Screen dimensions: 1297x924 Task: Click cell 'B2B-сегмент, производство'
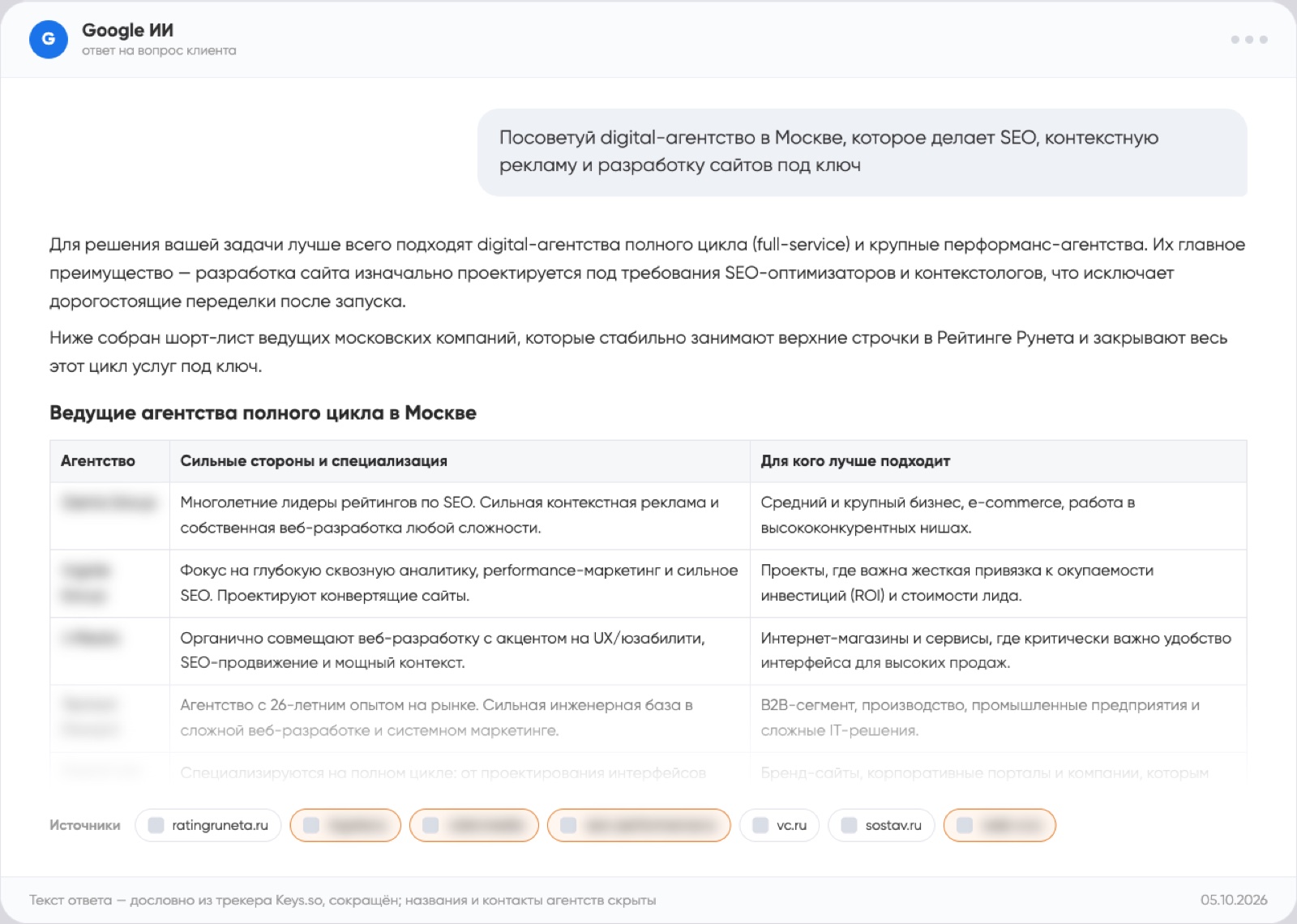coord(998,718)
